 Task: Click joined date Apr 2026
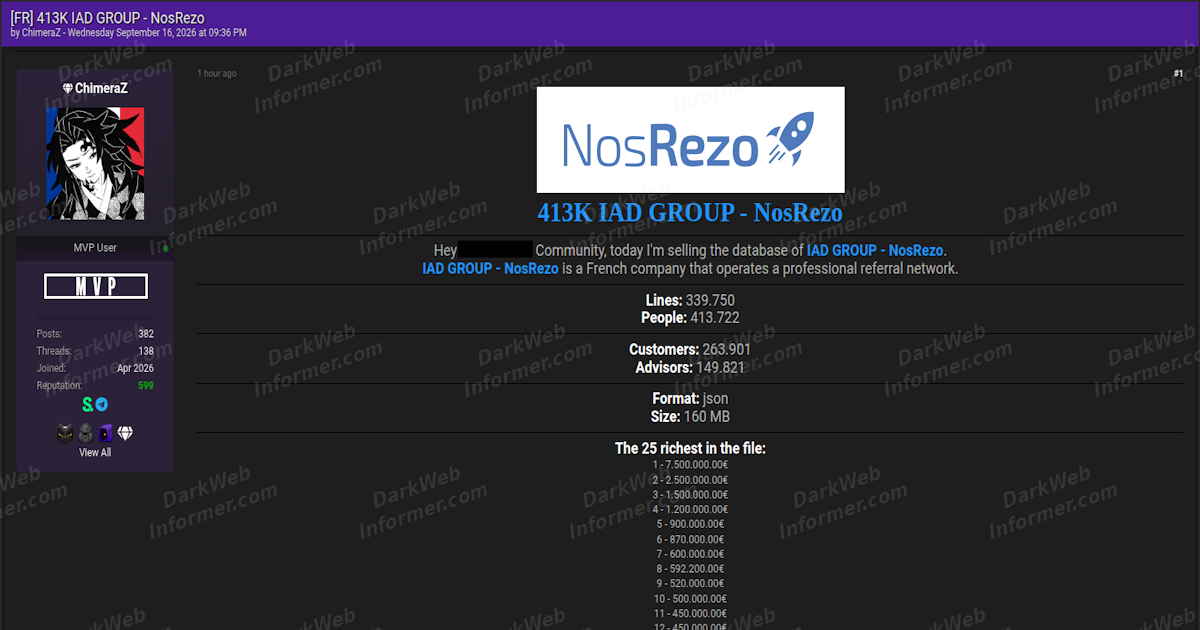coord(135,368)
